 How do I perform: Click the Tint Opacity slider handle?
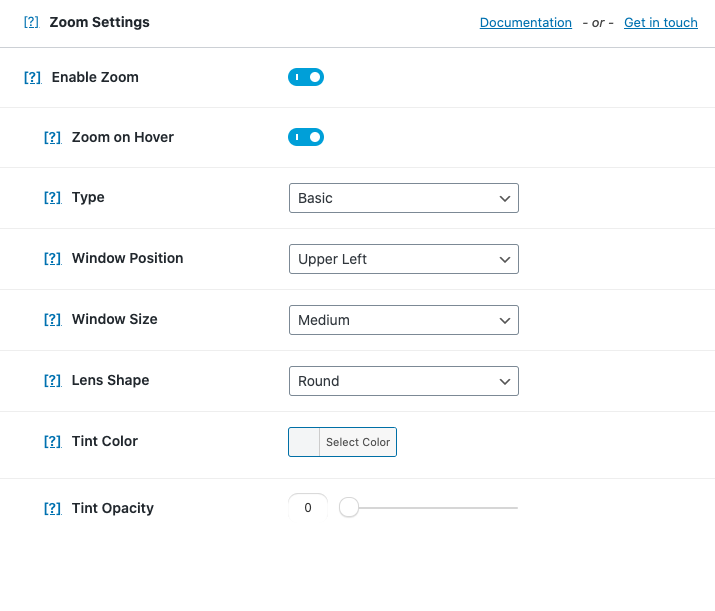point(349,508)
